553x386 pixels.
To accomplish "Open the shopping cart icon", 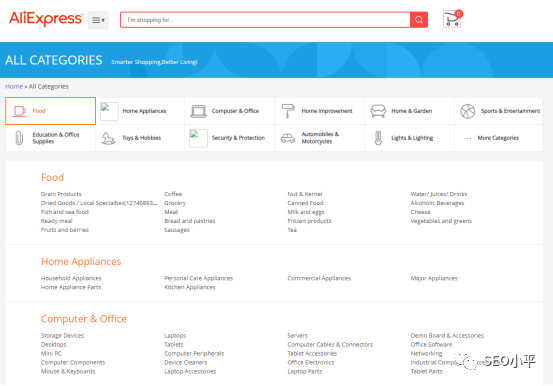I will point(452,19).
